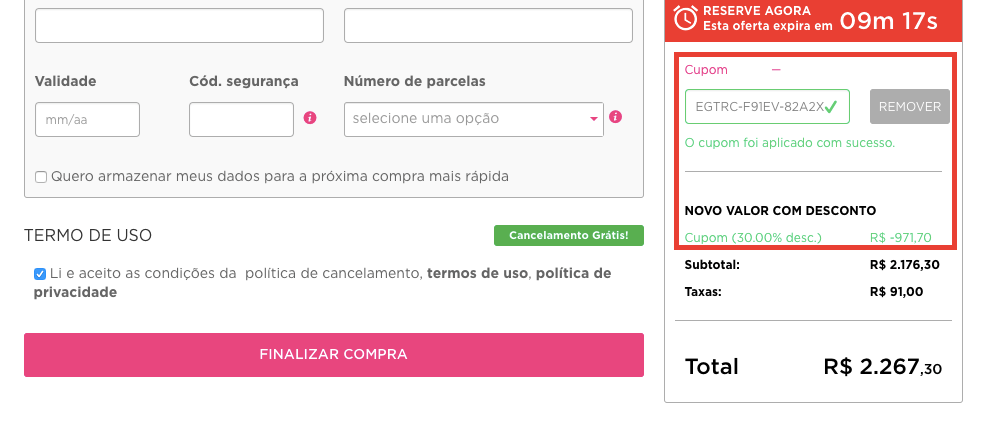Click the security code info icon

coord(310,118)
